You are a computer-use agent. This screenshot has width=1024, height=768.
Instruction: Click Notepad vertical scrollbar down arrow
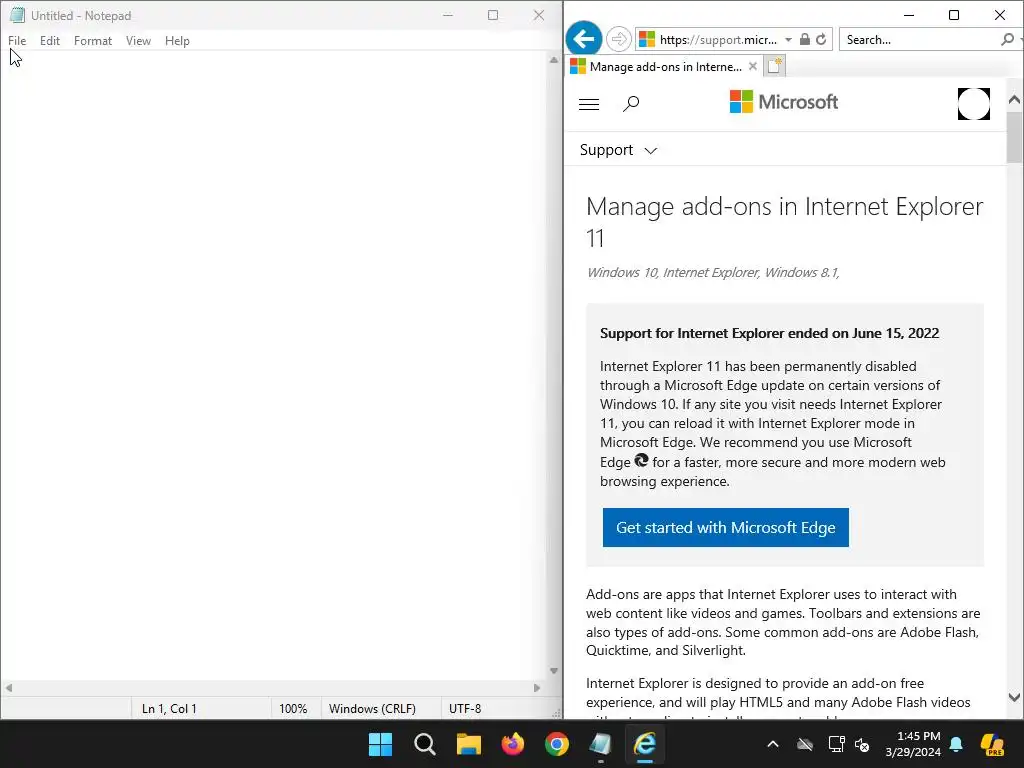pyautogui.click(x=554, y=671)
